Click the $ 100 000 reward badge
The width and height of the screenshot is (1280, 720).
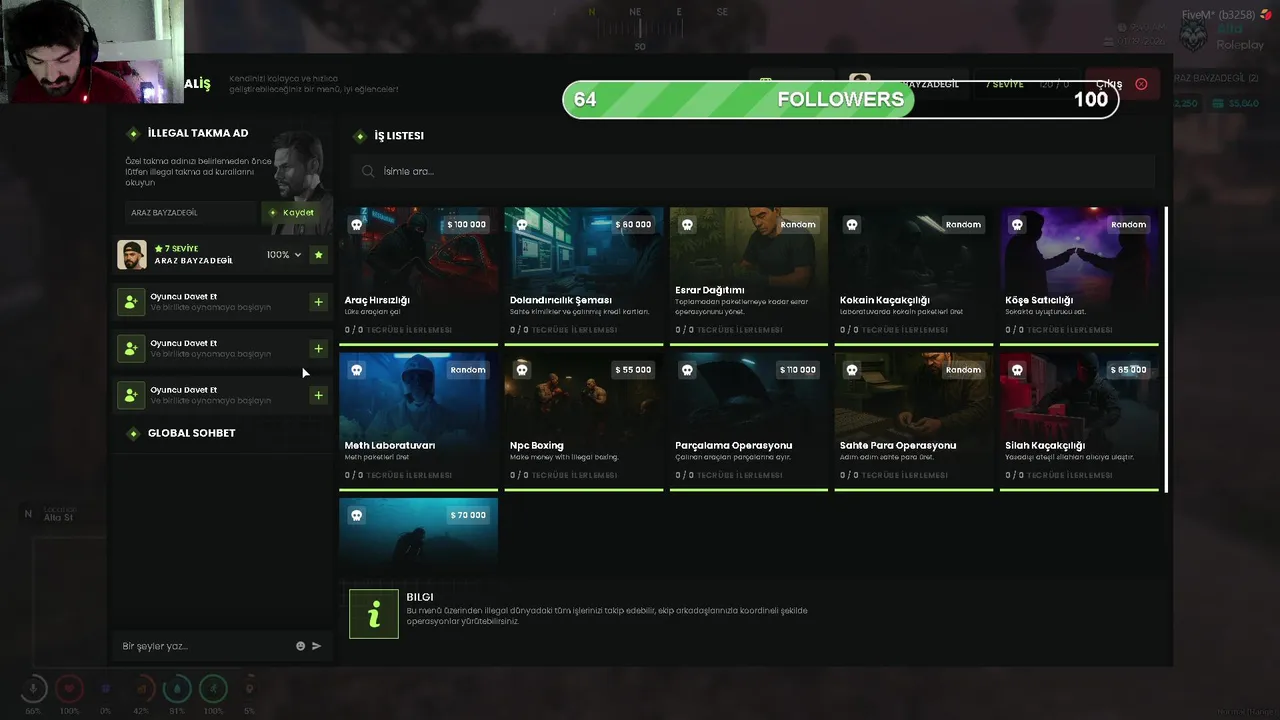click(466, 225)
